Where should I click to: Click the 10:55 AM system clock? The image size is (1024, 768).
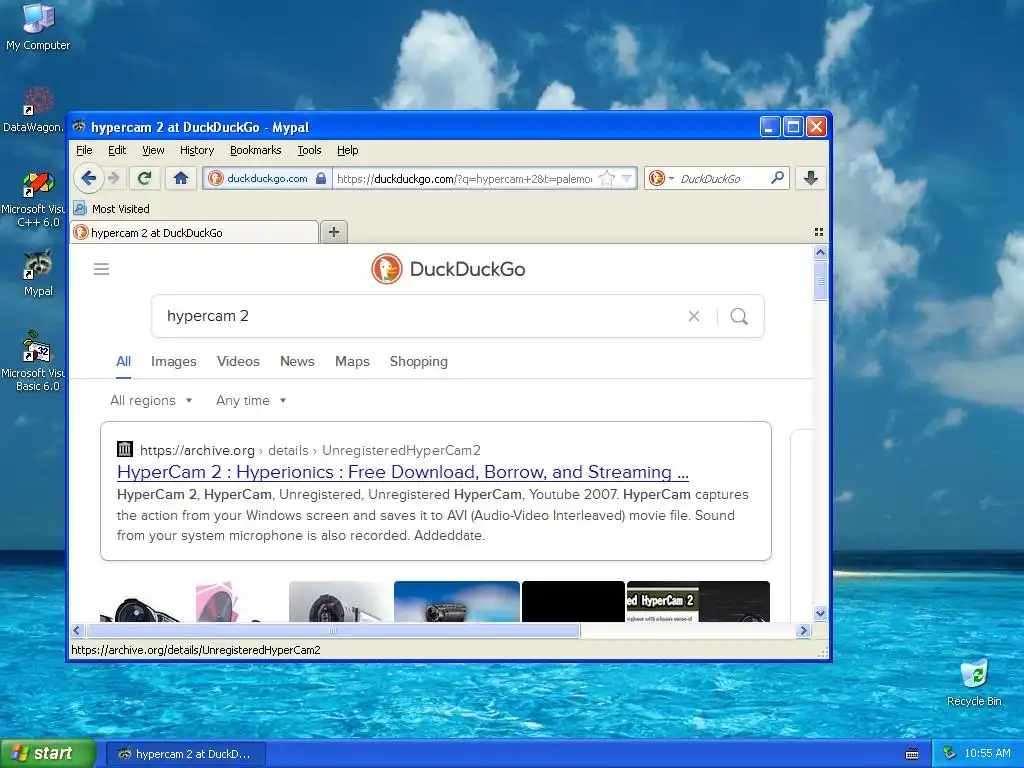pyautogui.click(x=987, y=754)
